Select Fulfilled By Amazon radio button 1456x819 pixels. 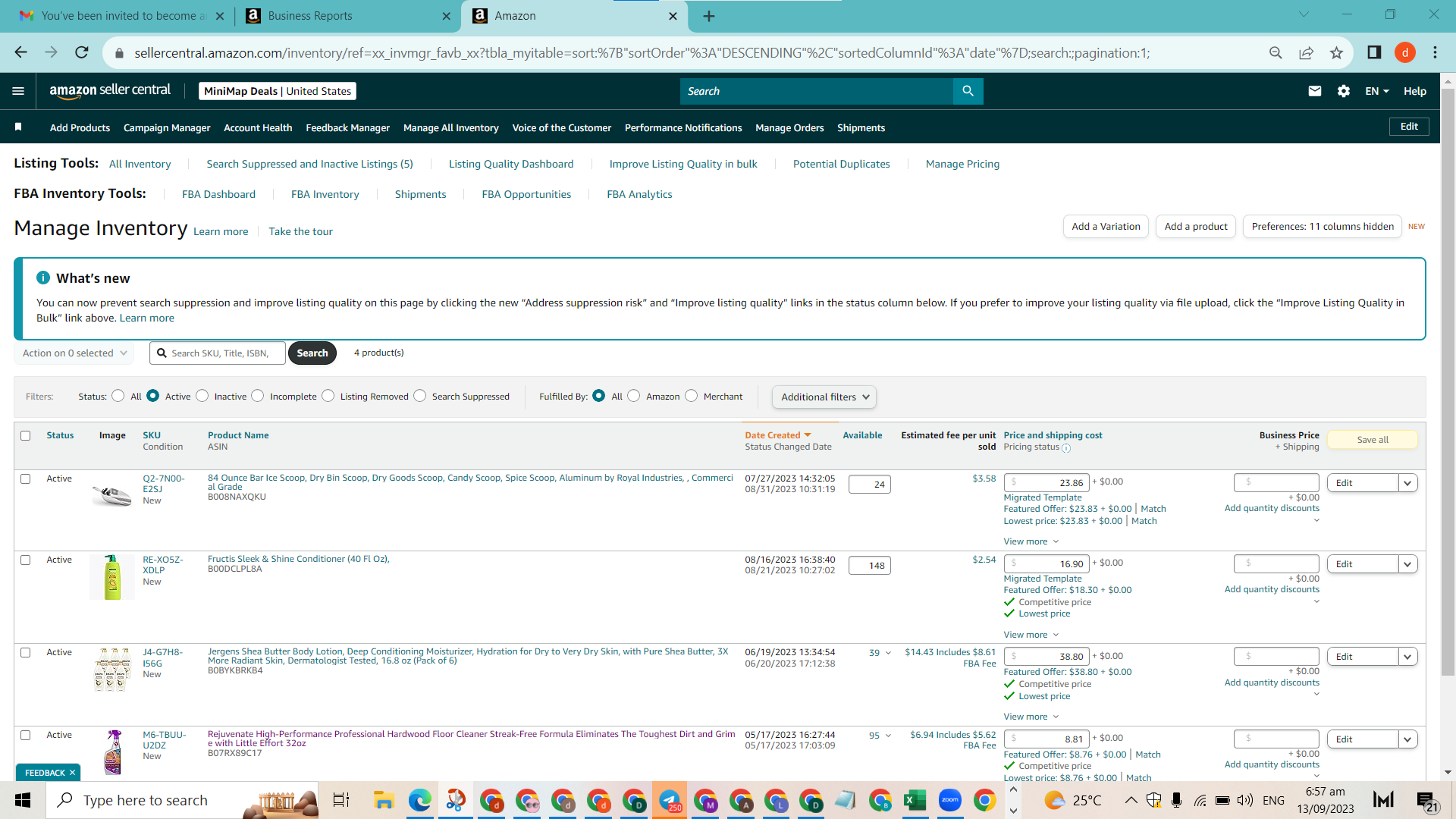pos(634,396)
